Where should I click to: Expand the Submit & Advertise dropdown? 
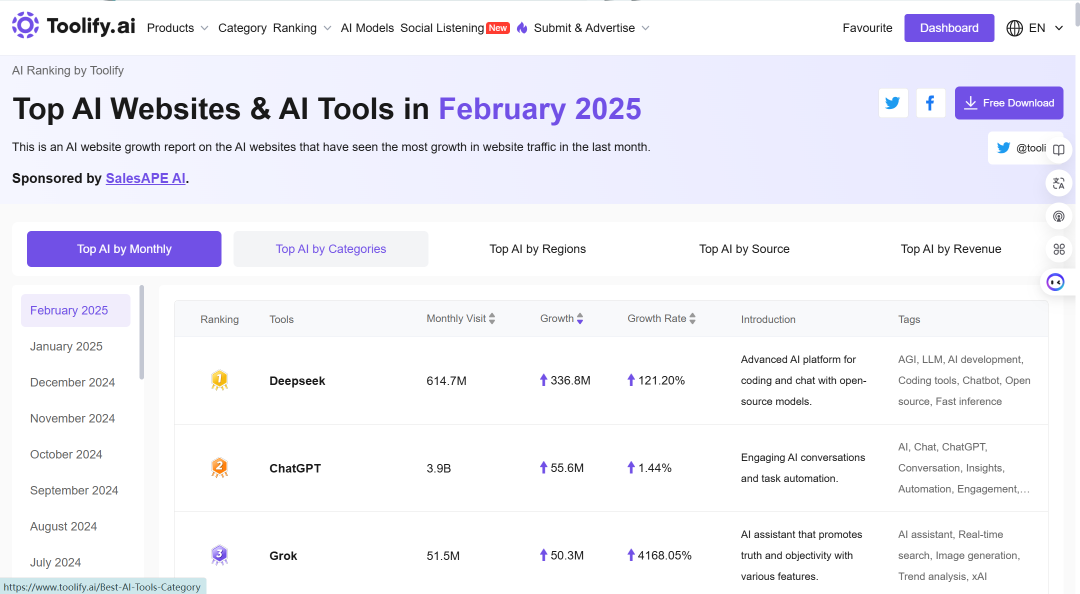pos(592,28)
